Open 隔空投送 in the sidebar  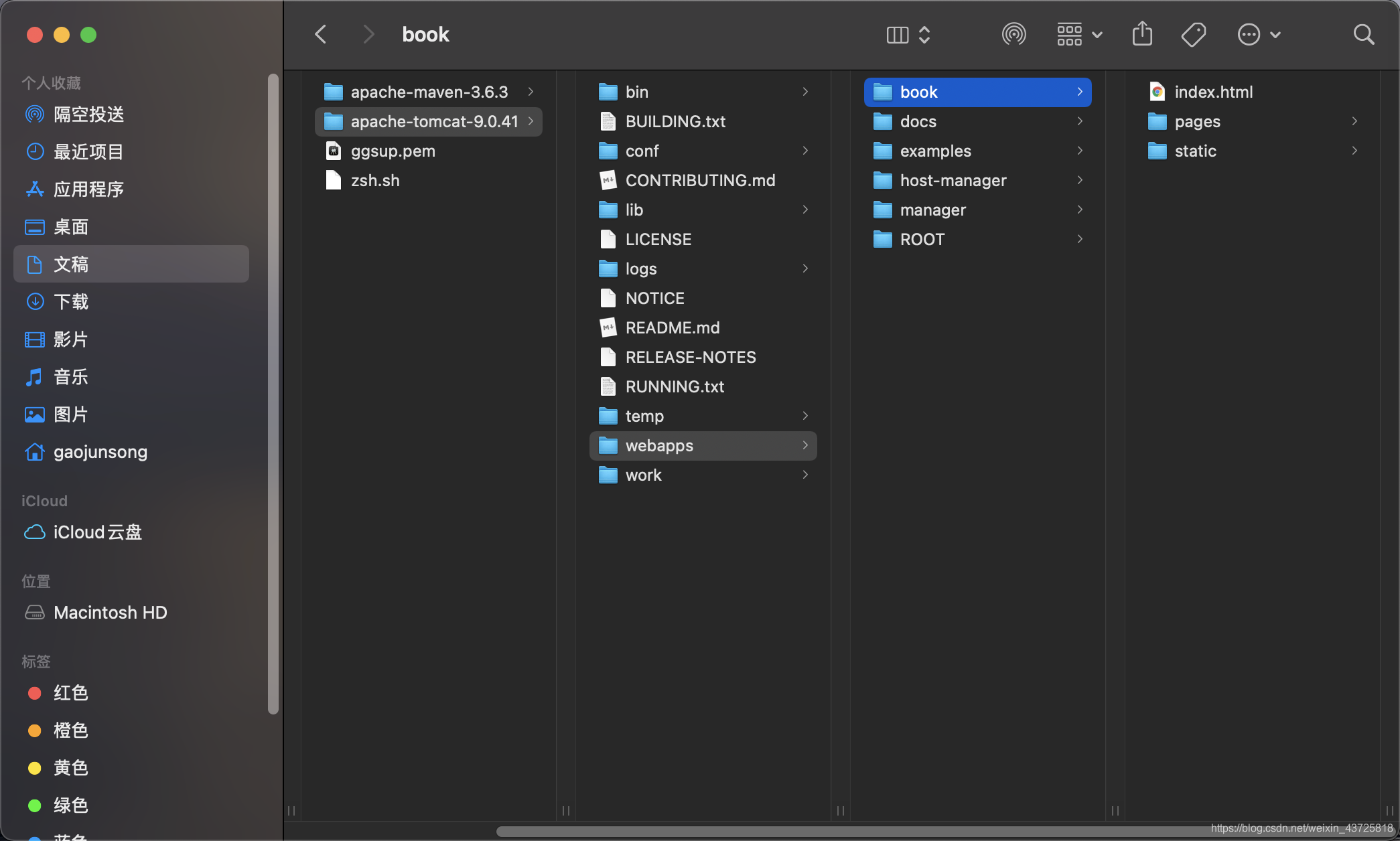[x=131, y=114]
